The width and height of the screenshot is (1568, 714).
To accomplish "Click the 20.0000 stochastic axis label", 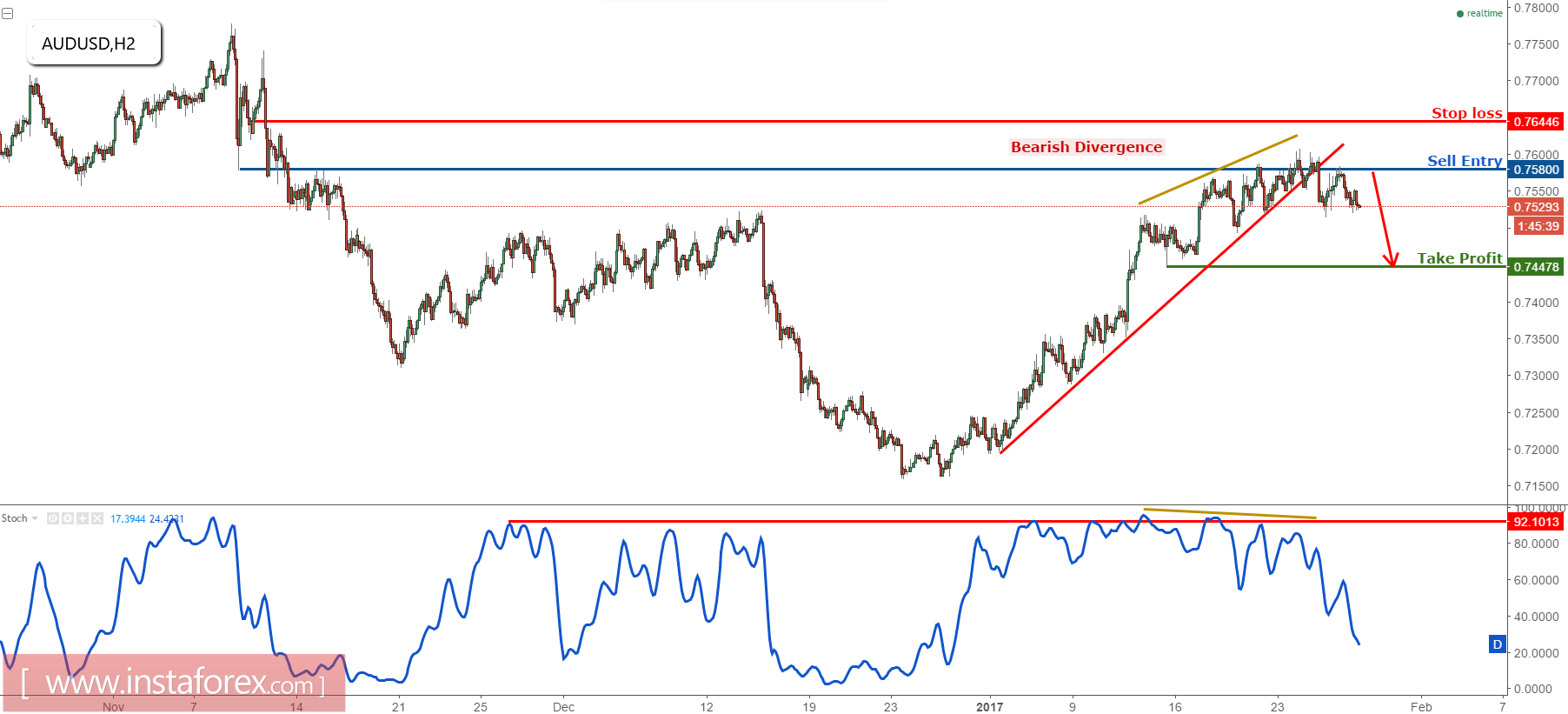I will (x=1537, y=653).
